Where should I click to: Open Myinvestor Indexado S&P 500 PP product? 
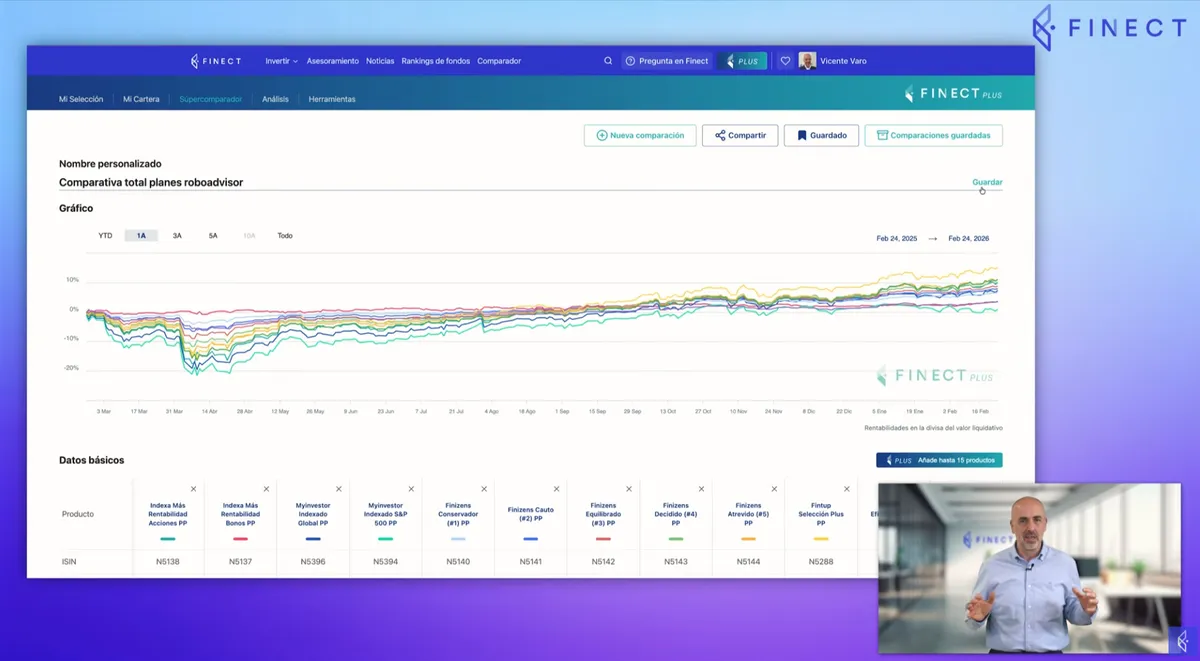tap(385, 514)
